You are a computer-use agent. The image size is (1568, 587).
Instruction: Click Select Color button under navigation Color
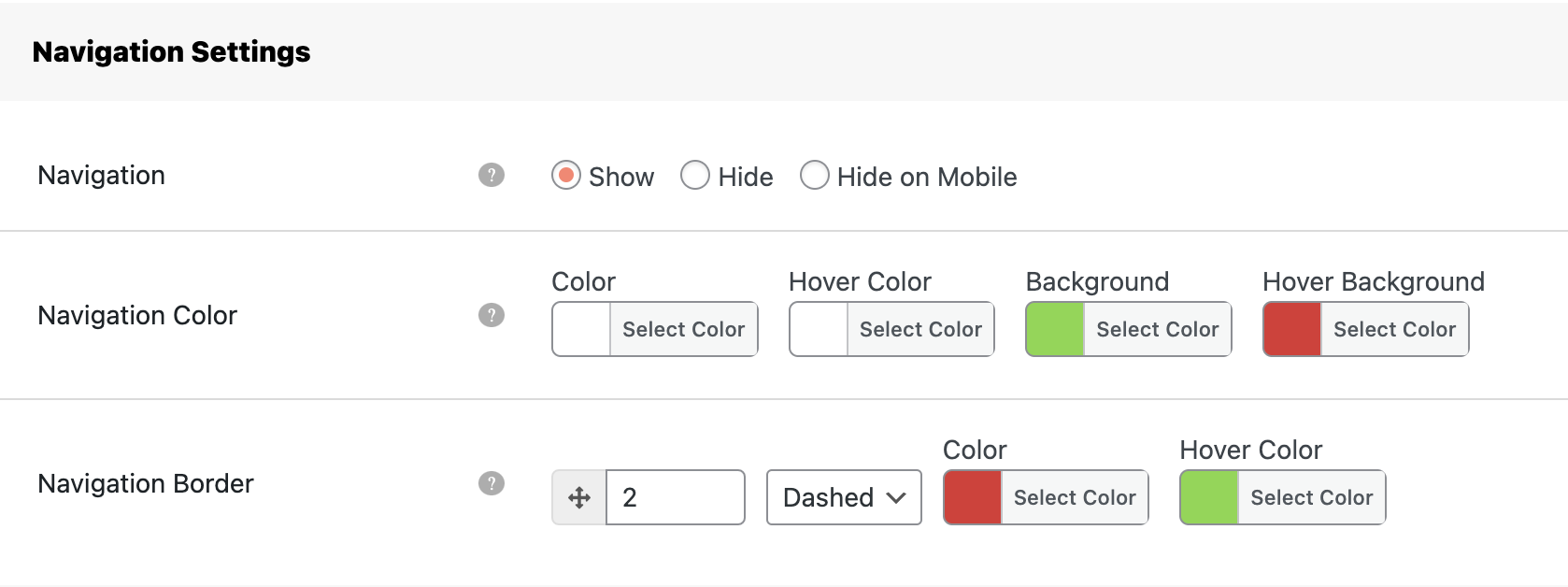pos(683,329)
